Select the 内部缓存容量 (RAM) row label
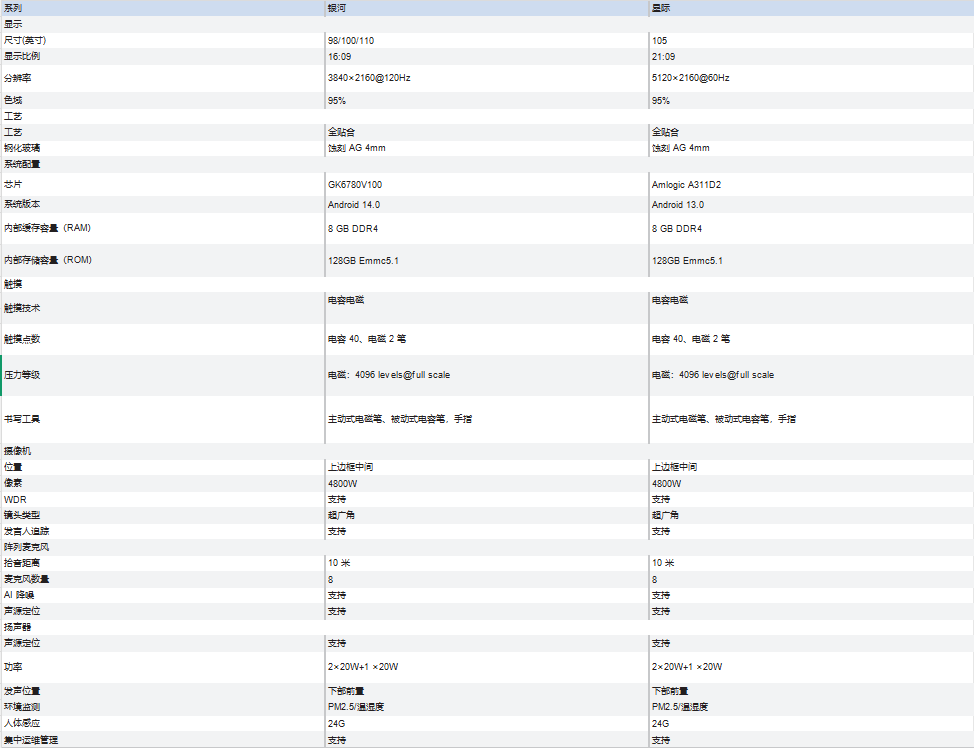974x748 pixels. click(x=162, y=229)
